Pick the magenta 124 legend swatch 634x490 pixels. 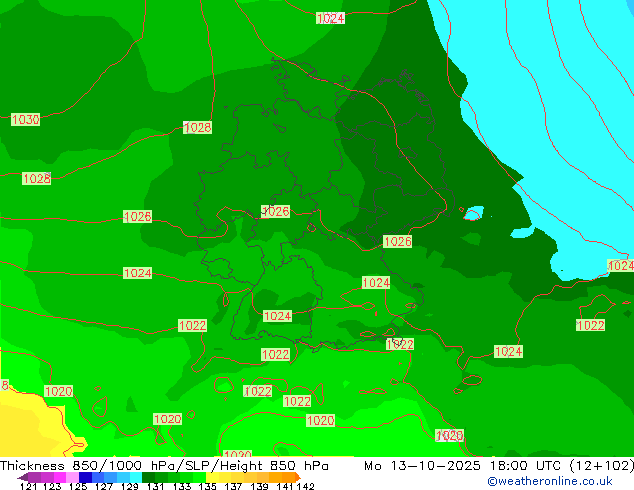(60, 477)
